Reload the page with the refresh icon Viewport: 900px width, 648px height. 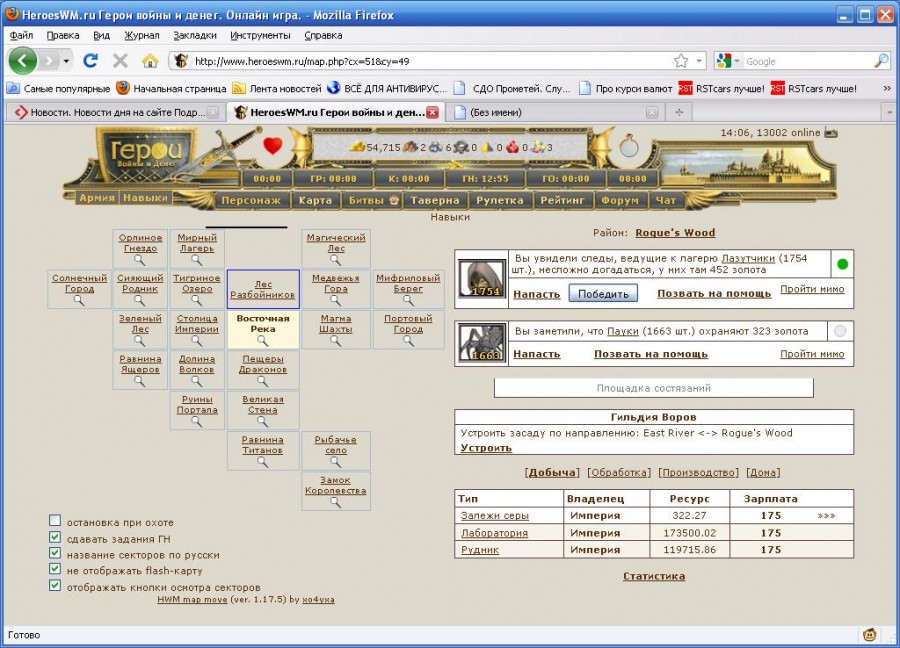pos(90,61)
